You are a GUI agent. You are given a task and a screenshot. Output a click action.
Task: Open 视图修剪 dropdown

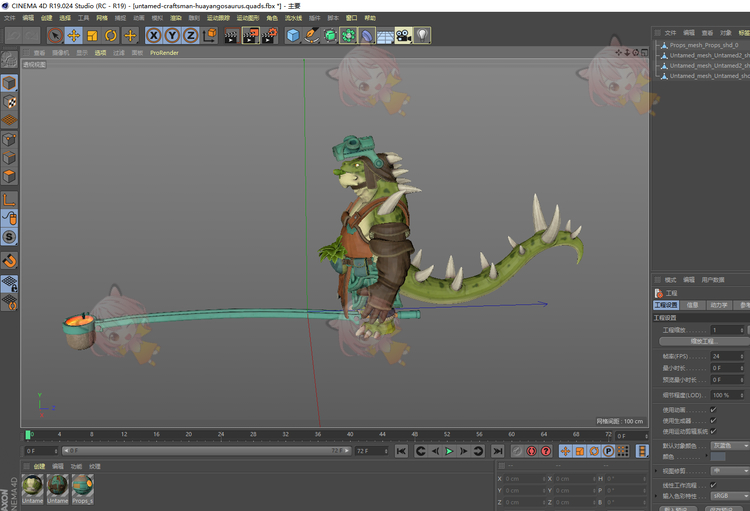pos(730,471)
